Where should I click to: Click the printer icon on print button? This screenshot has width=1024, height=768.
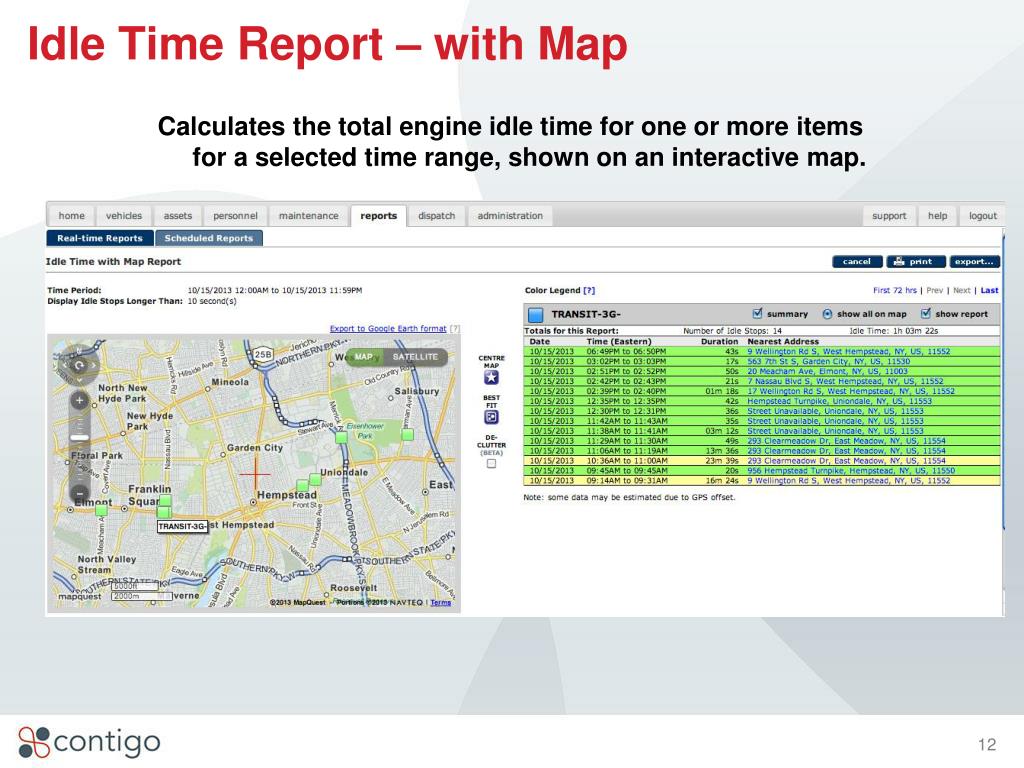point(899,262)
